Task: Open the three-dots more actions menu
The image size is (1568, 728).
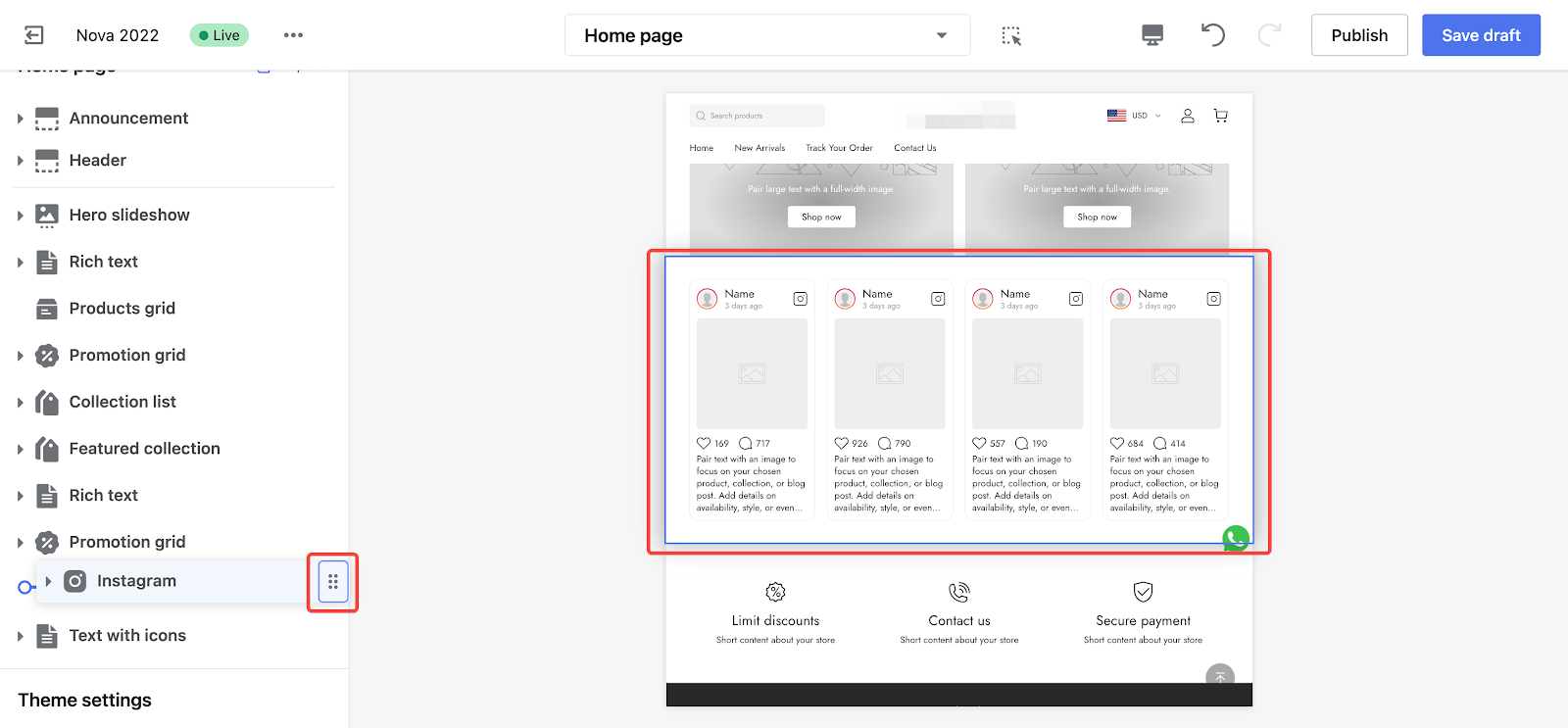Action: click(293, 35)
